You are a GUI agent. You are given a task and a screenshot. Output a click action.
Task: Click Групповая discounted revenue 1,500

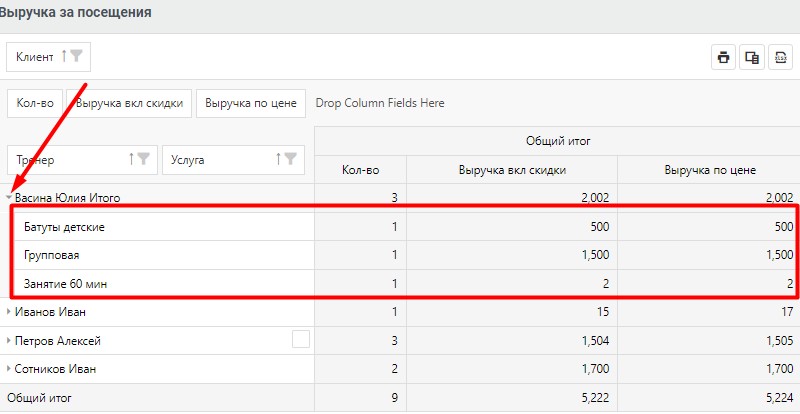point(594,255)
